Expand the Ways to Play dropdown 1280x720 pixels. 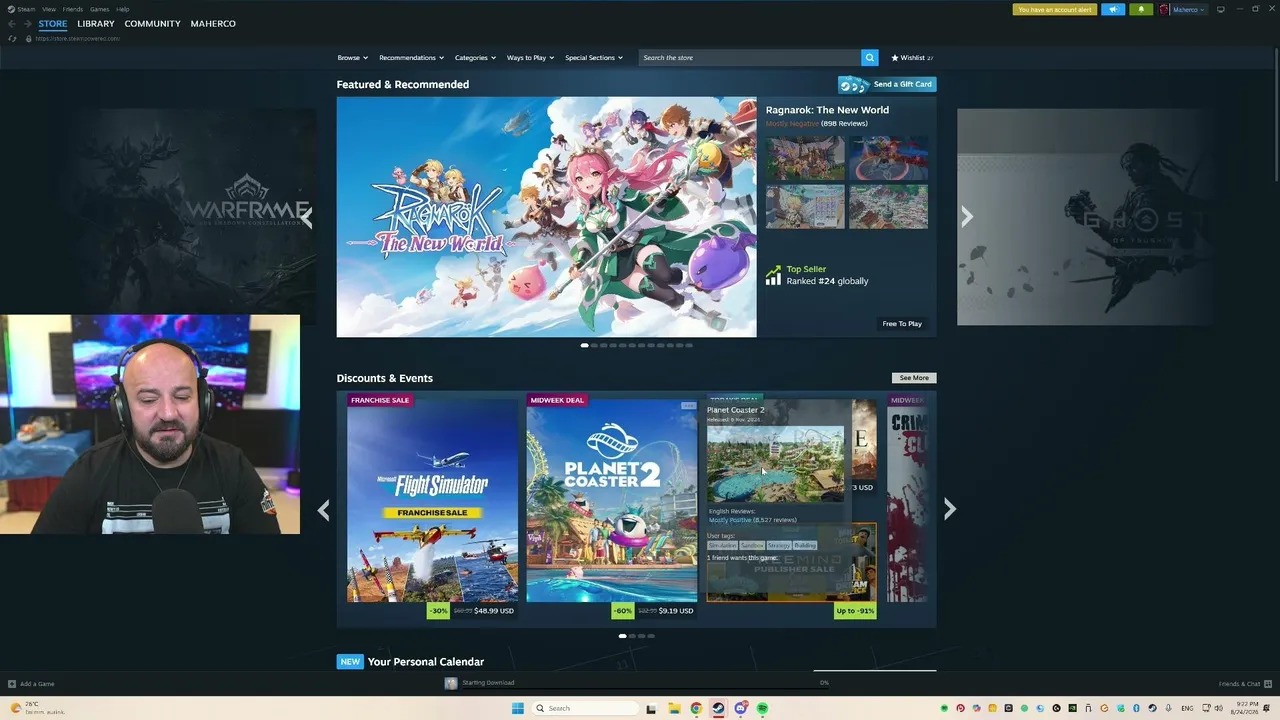[x=530, y=58]
